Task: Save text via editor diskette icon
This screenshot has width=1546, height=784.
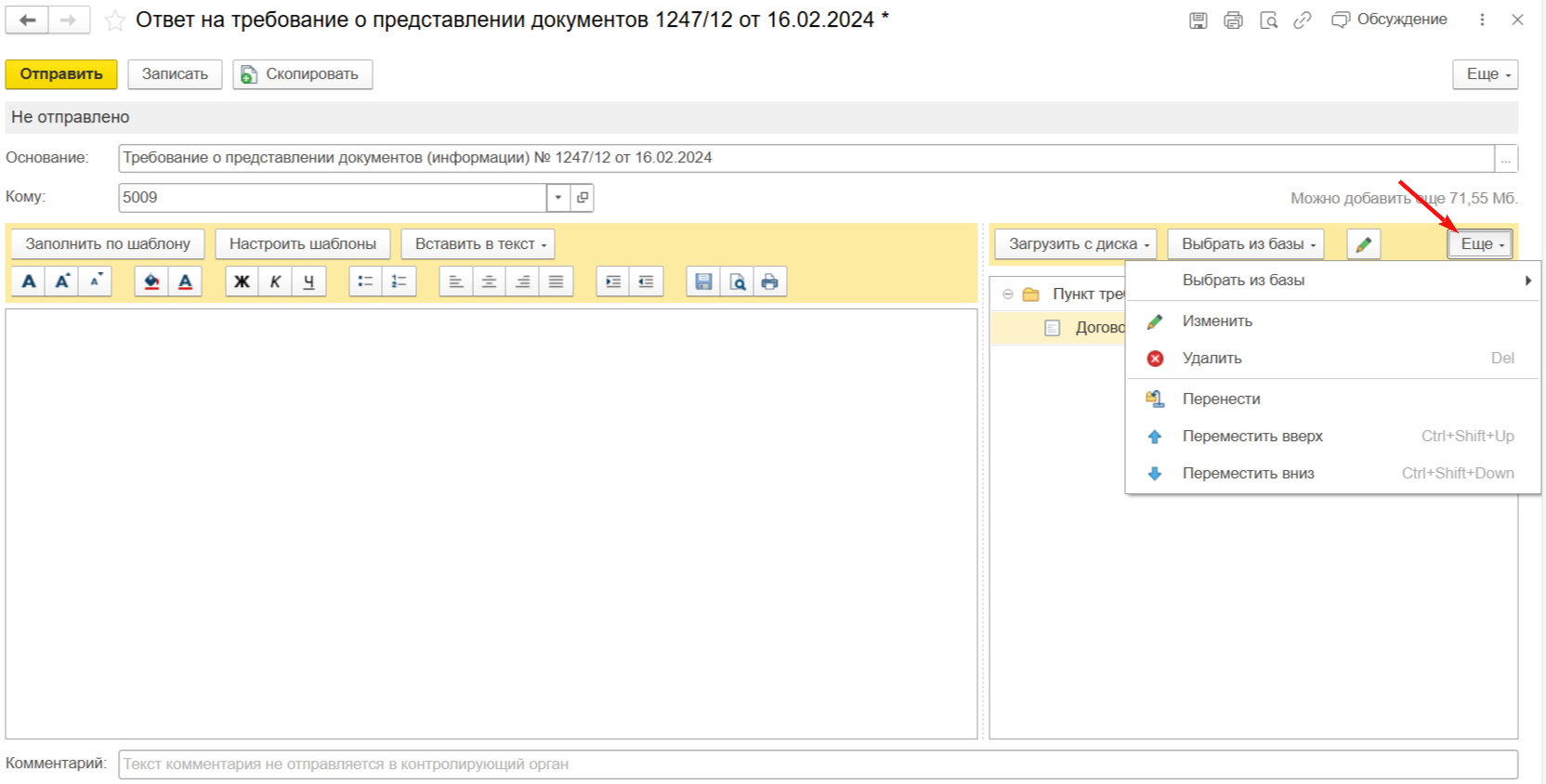Action: [x=703, y=281]
